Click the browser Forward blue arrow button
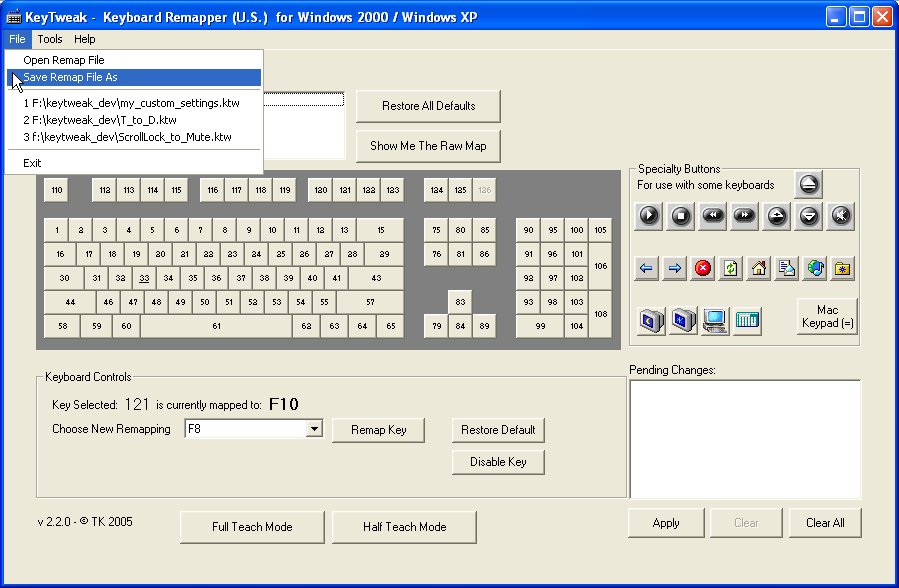Viewport: 899px width, 588px height. pos(675,268)
